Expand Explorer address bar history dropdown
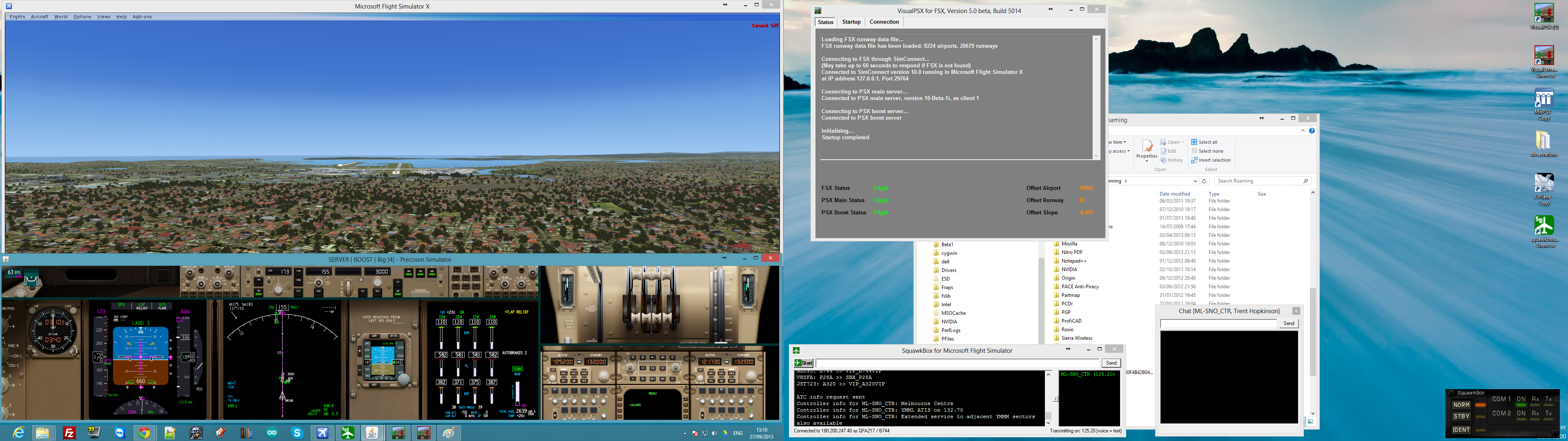The height and width of the screenshot is (441, 1568). [1195, 181]
